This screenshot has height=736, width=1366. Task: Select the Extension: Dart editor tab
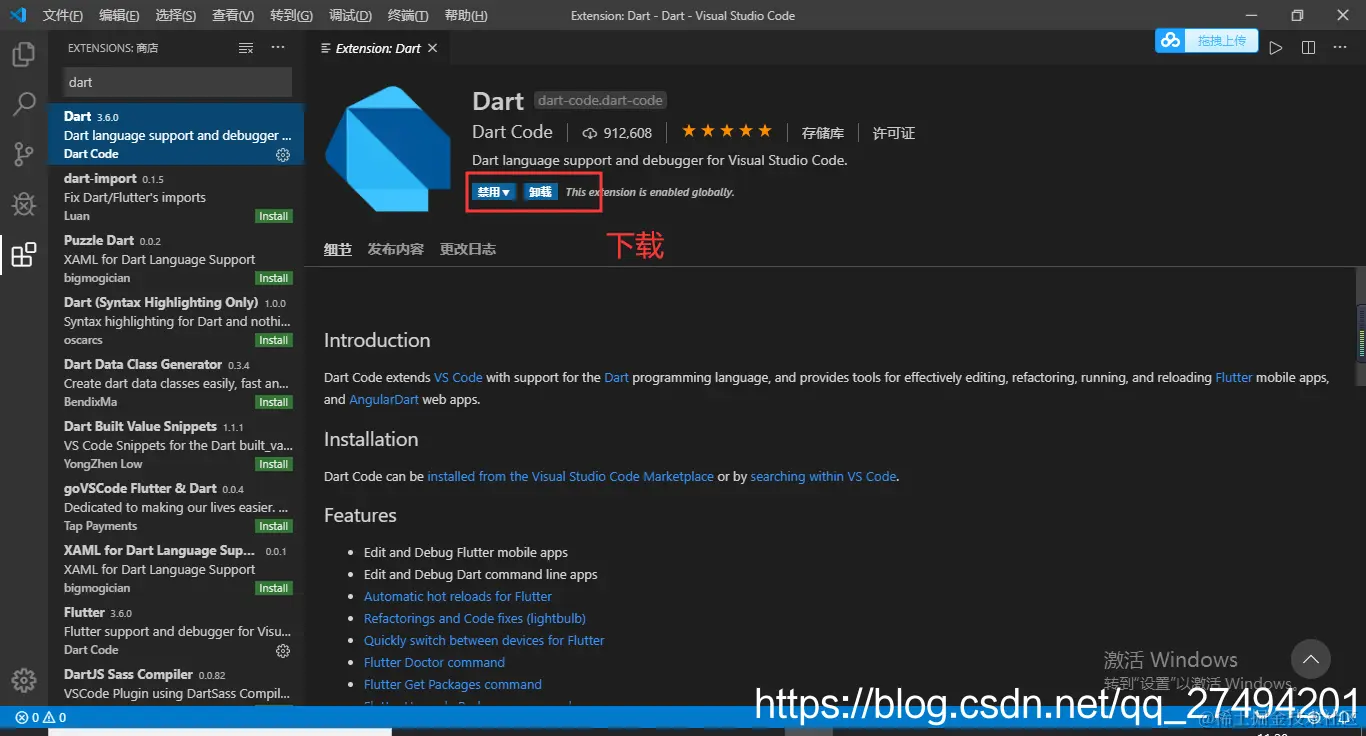[378, 48]
